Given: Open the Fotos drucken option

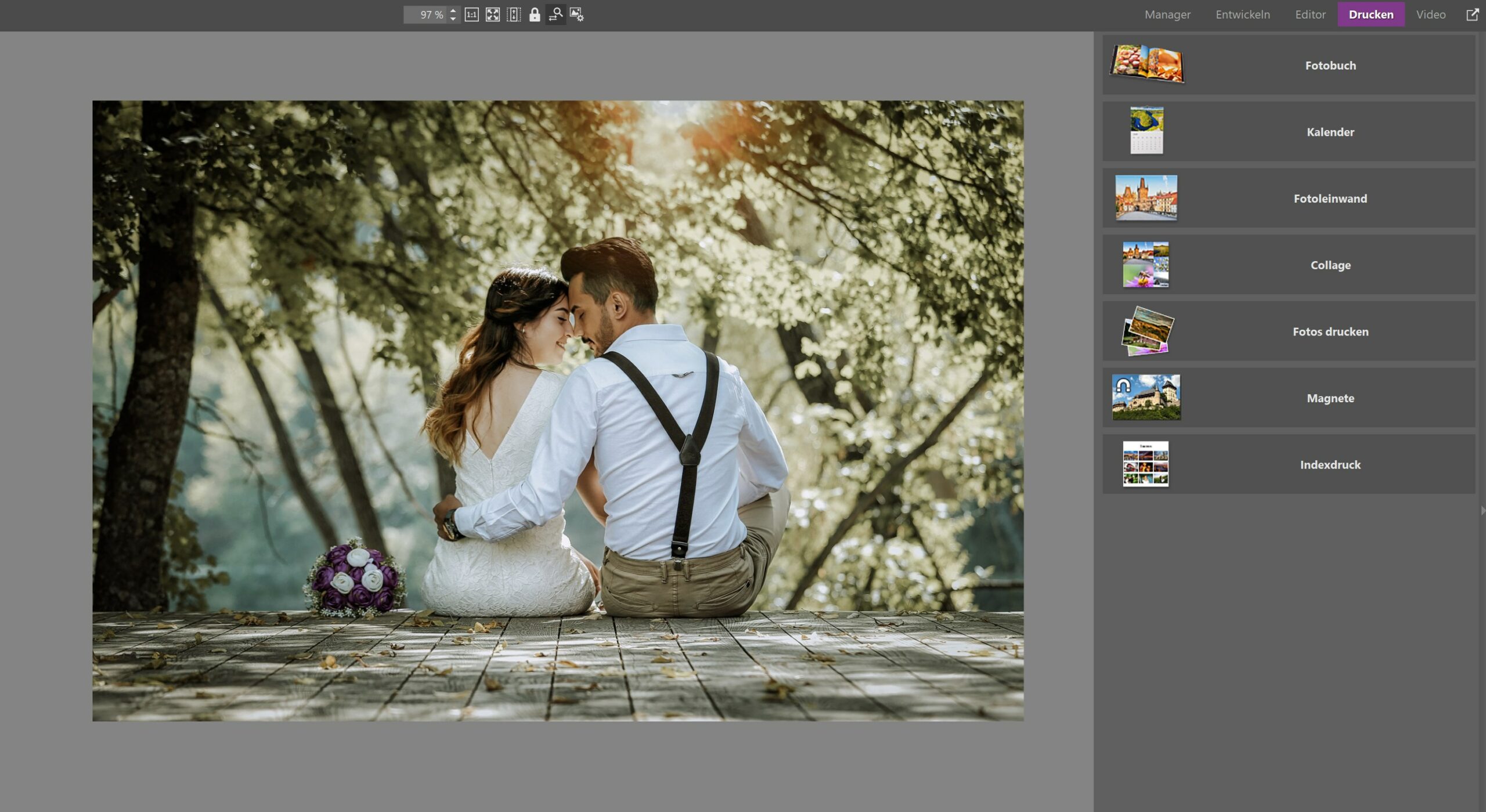Looking at the screenshot, I should 1288,331.
